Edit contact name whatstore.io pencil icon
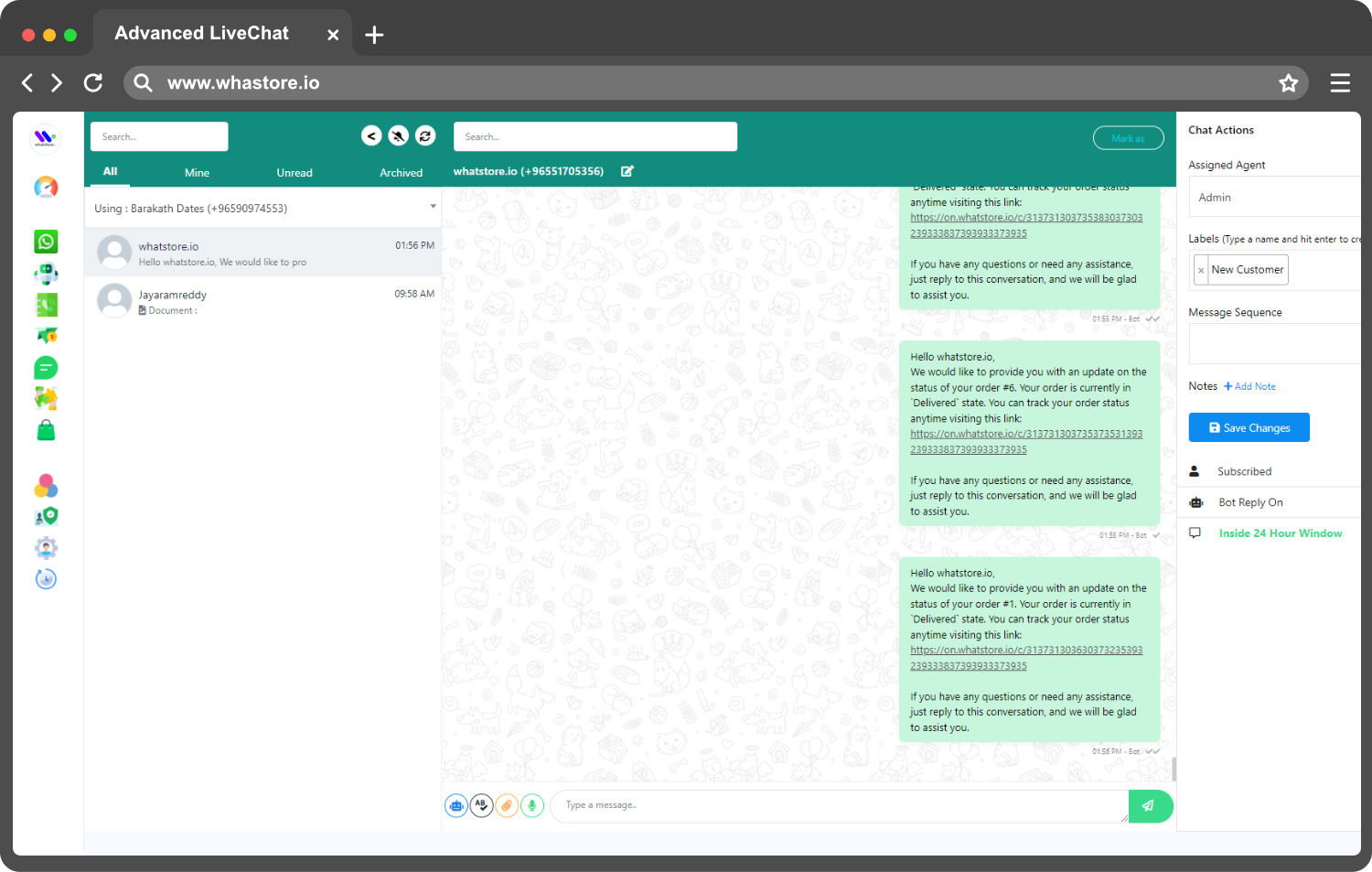This screenshot has width=1372, height=872. coord(627,171)
